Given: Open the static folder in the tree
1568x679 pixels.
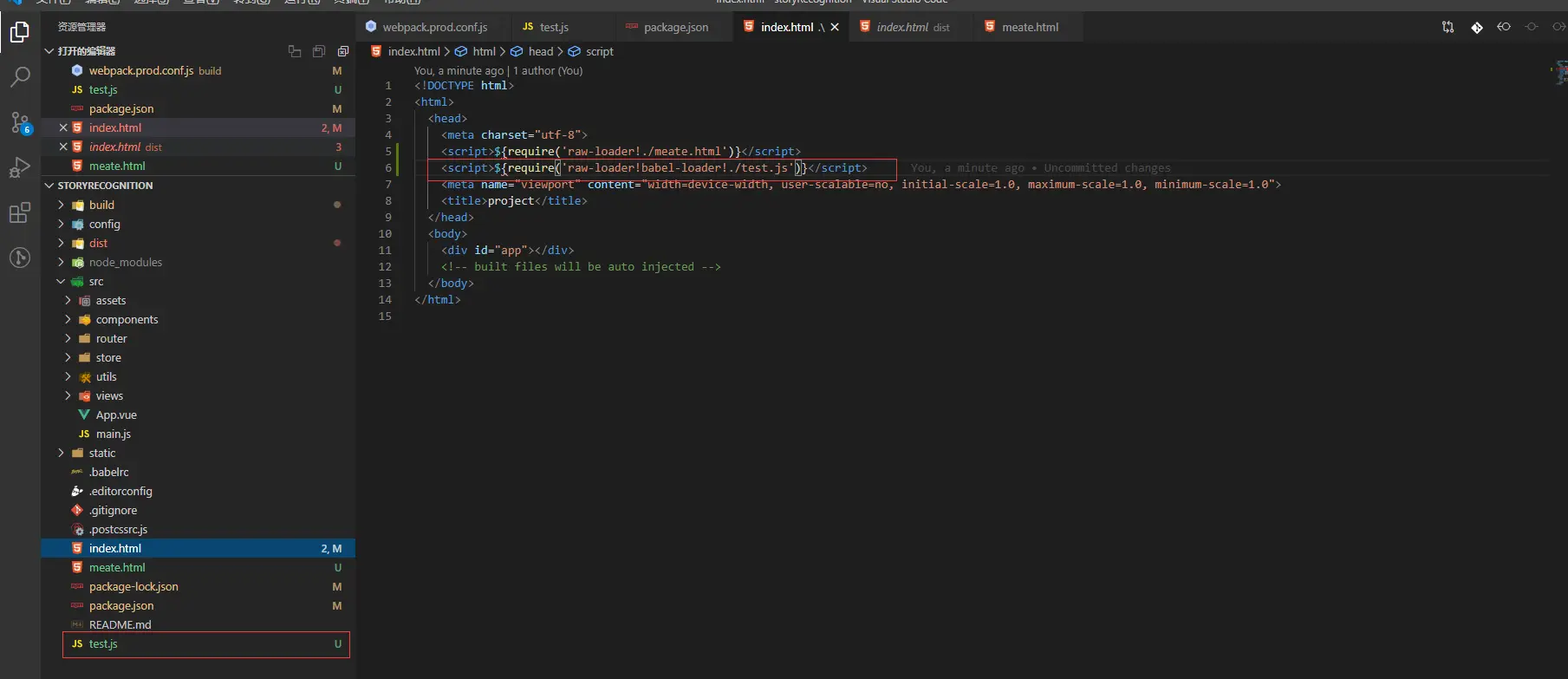Looking at the screenshot, I should (198, 453).
